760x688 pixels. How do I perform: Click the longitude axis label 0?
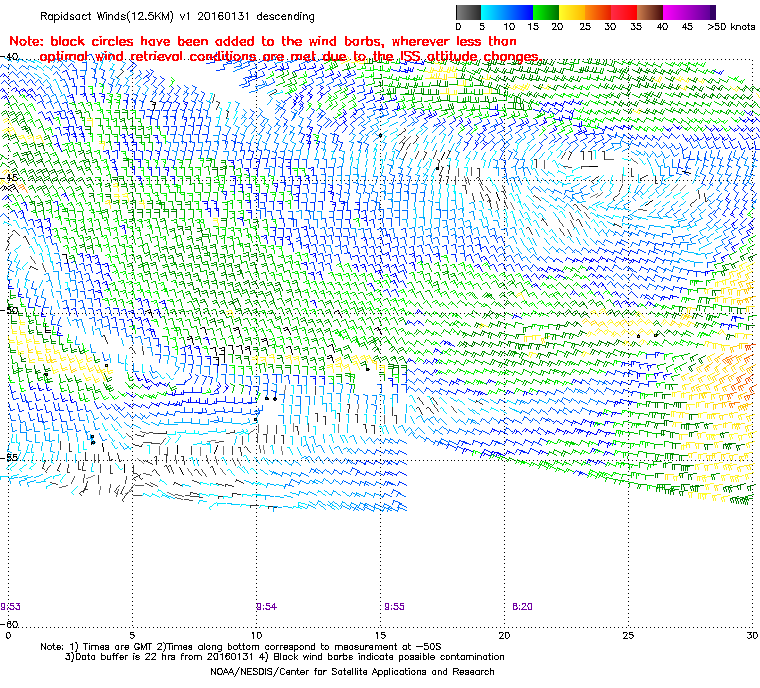(x=8, y=635)
